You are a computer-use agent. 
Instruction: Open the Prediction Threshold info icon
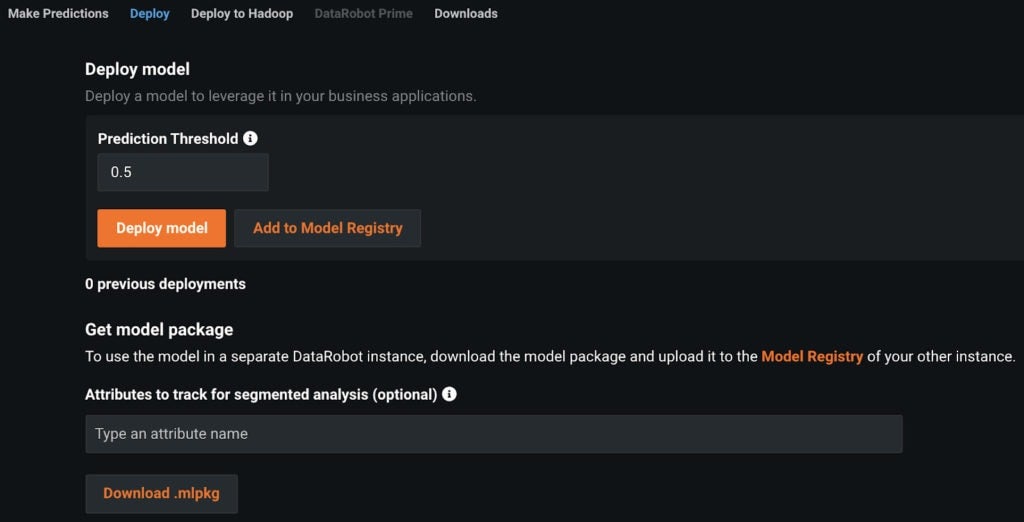click(x=250, y=139)
